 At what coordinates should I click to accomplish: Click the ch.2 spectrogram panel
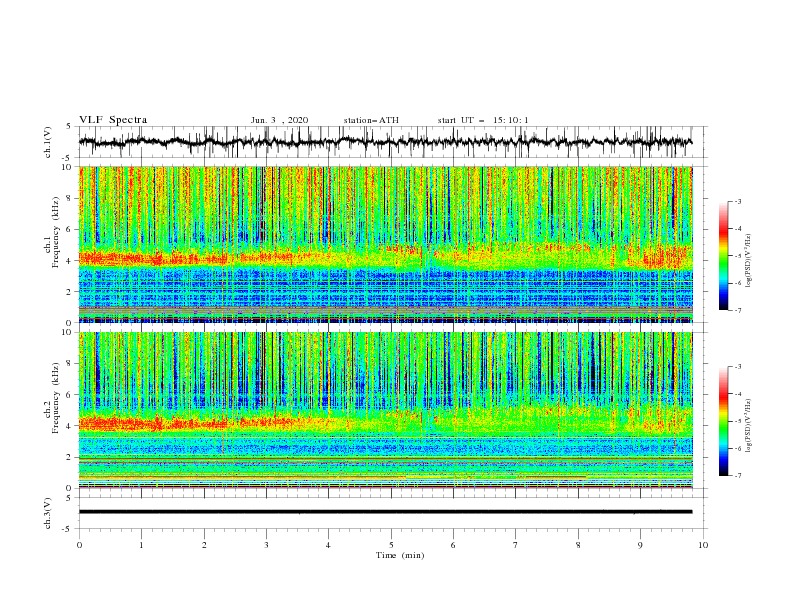[385, 410]
